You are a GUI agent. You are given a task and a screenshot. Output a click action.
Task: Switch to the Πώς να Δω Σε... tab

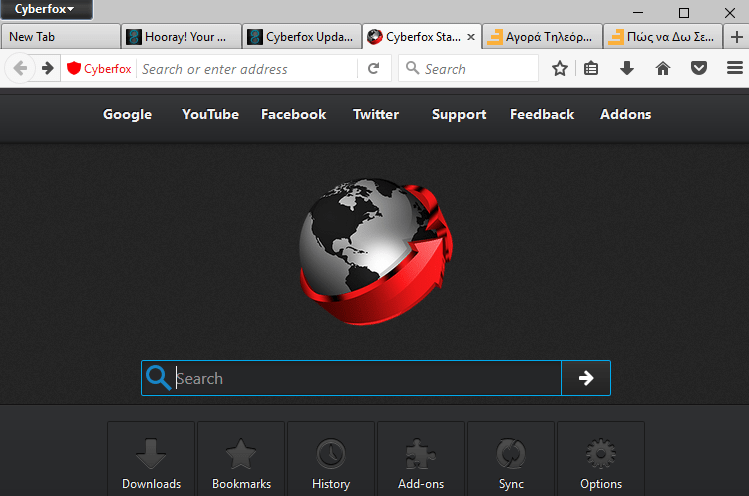663,37
